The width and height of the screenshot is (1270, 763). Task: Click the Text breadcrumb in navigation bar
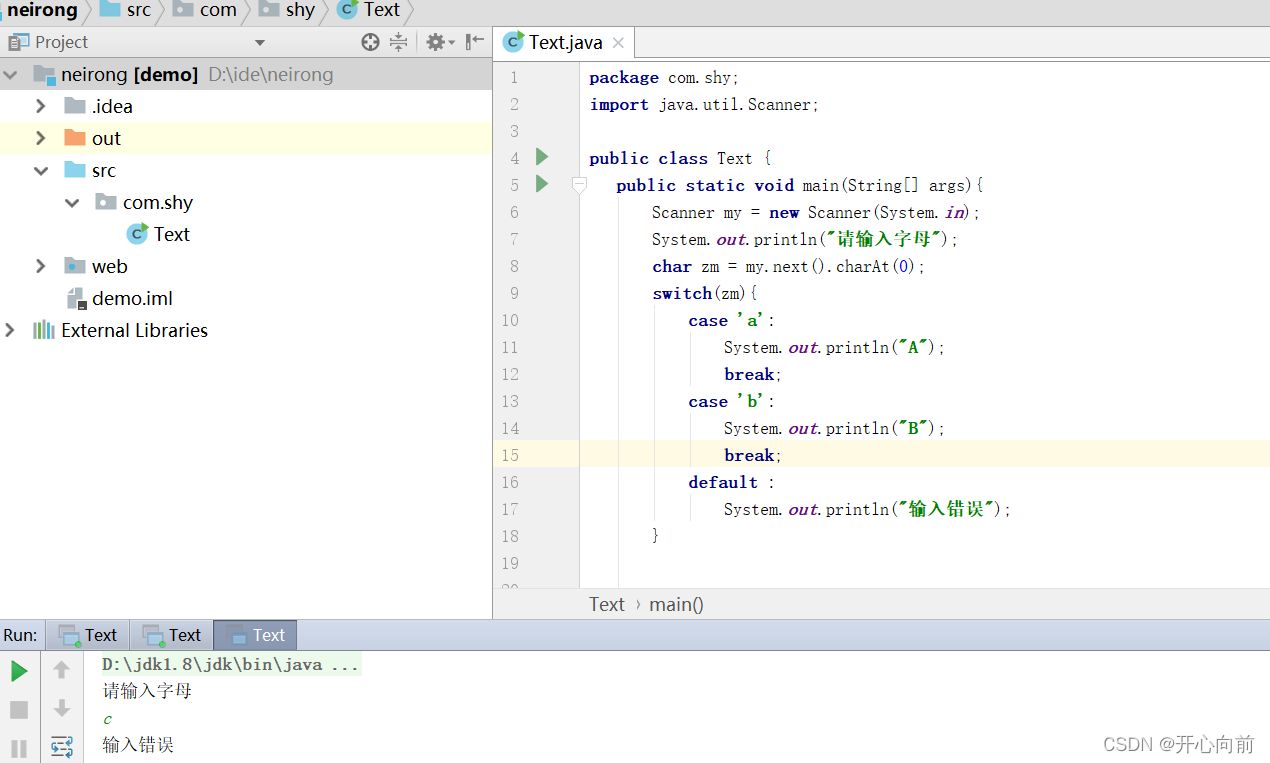click(x=369, y=11)
